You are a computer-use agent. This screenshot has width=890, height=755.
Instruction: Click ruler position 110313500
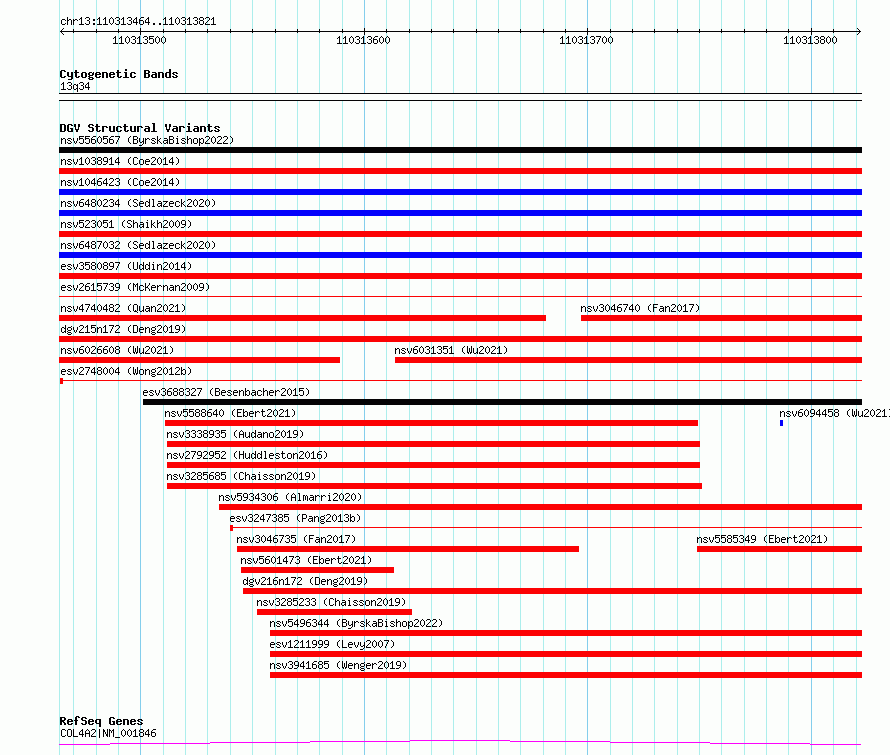point(139,40)
